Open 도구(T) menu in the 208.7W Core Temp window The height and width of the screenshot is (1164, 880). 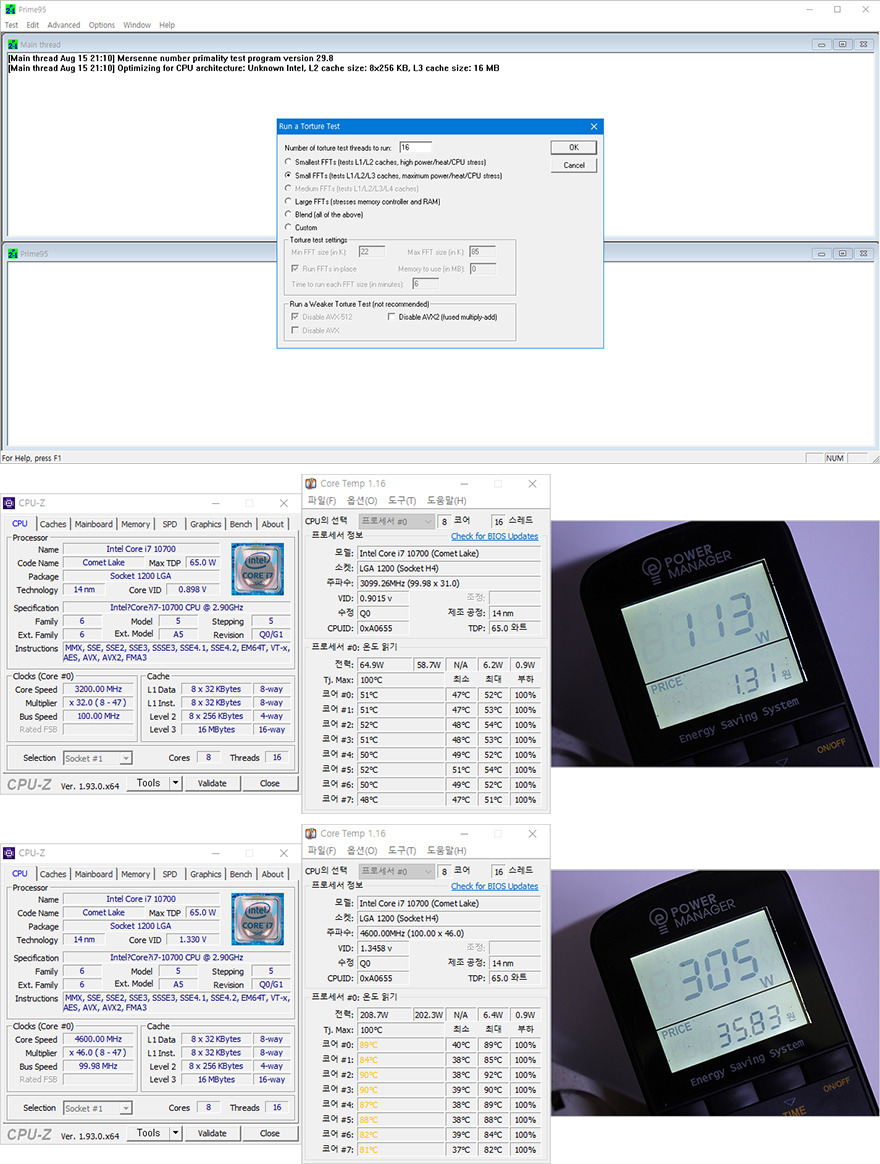click(x=402, y=851)
